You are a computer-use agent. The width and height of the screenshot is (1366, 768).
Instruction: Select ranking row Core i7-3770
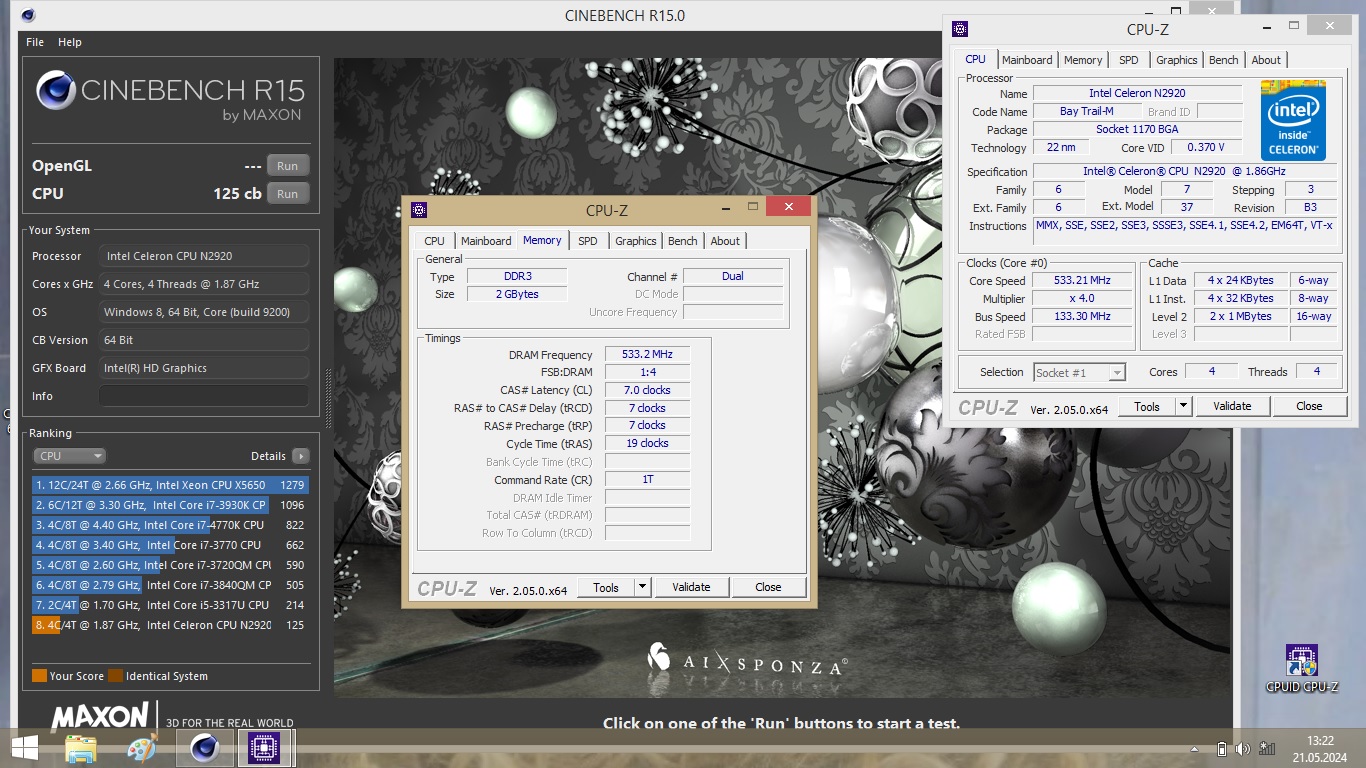(x=170, y=545)
